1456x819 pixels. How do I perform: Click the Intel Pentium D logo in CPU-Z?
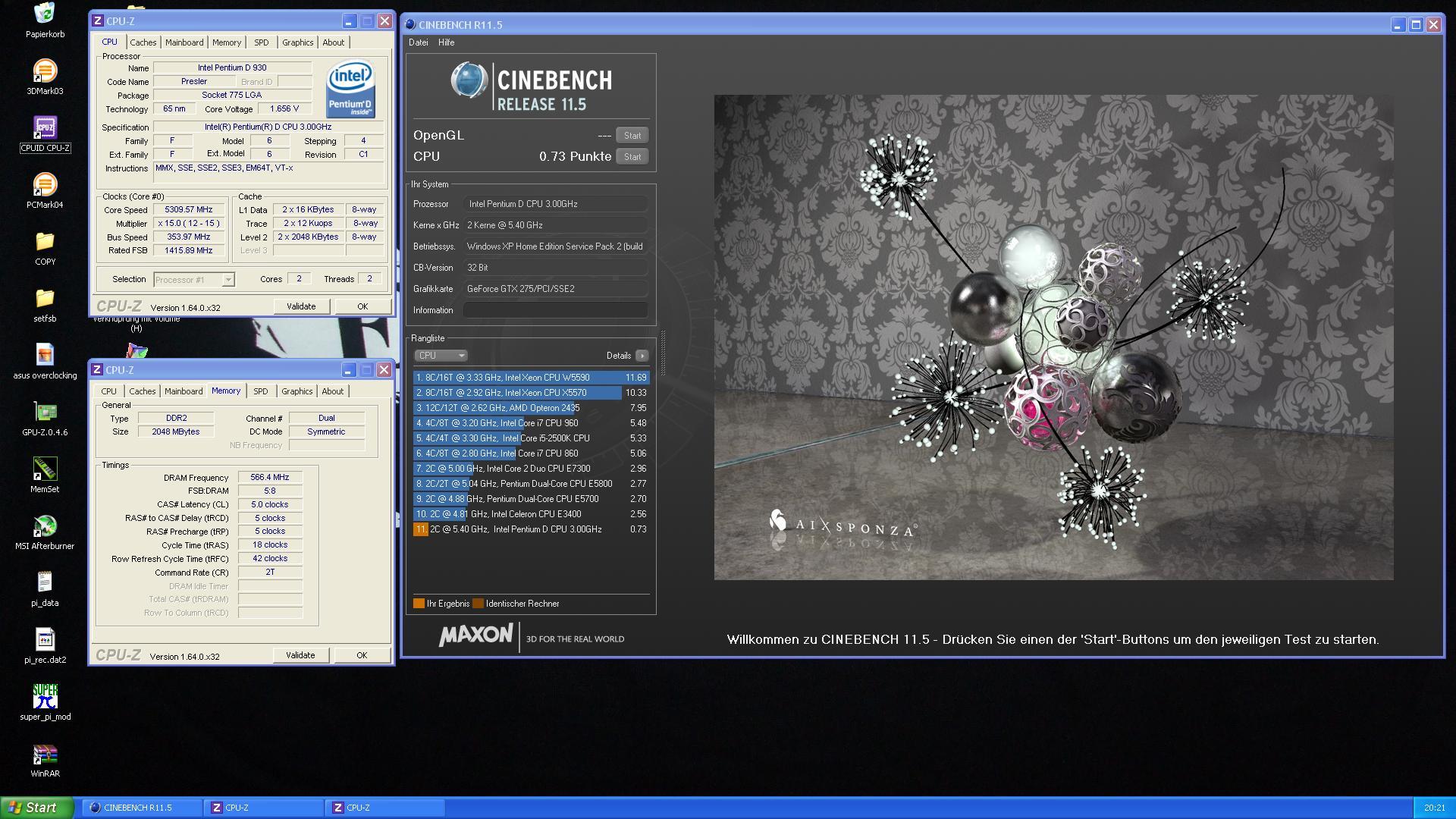(x=350, y=89)
